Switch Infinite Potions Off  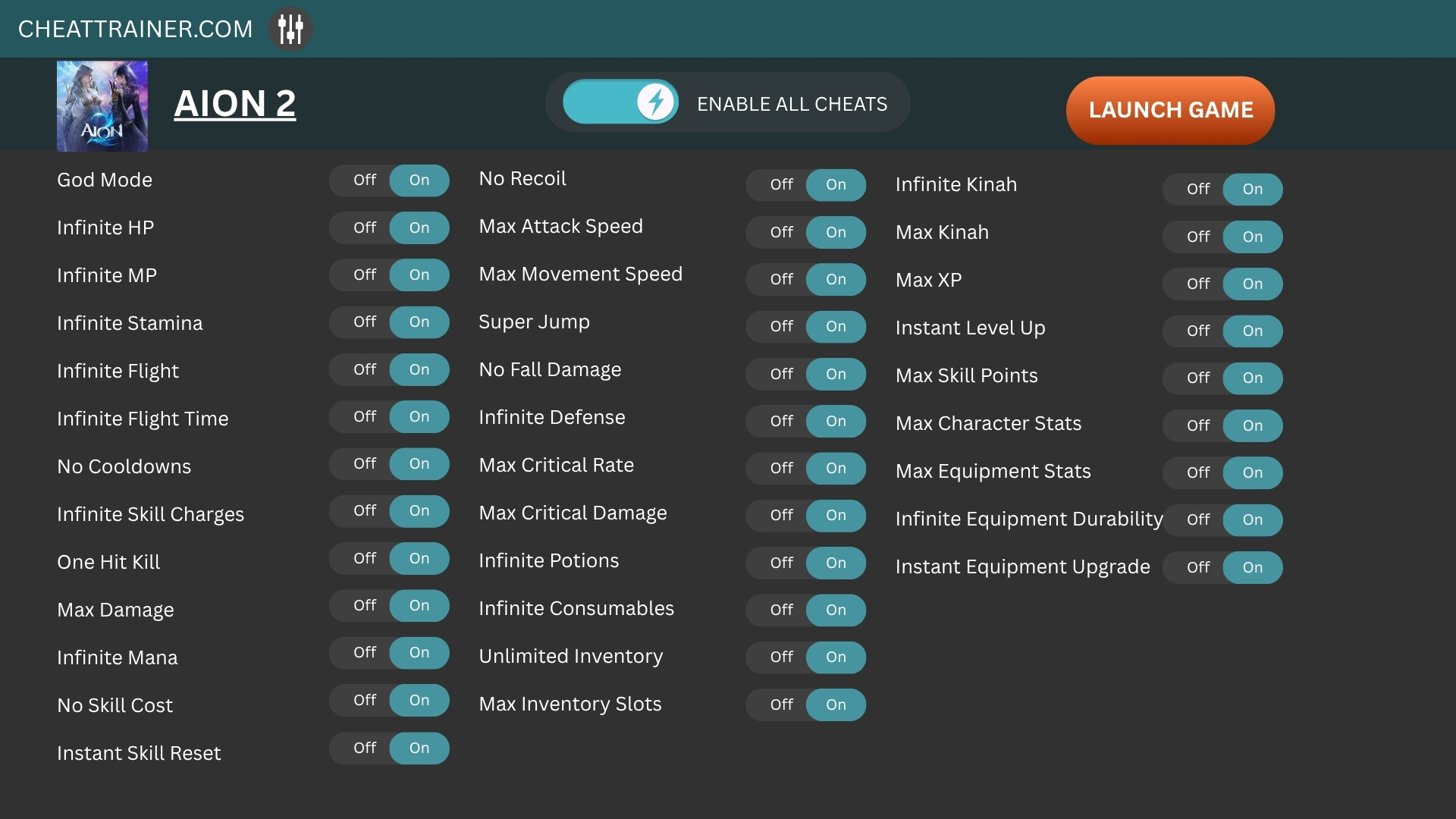[x=782, y=563]
